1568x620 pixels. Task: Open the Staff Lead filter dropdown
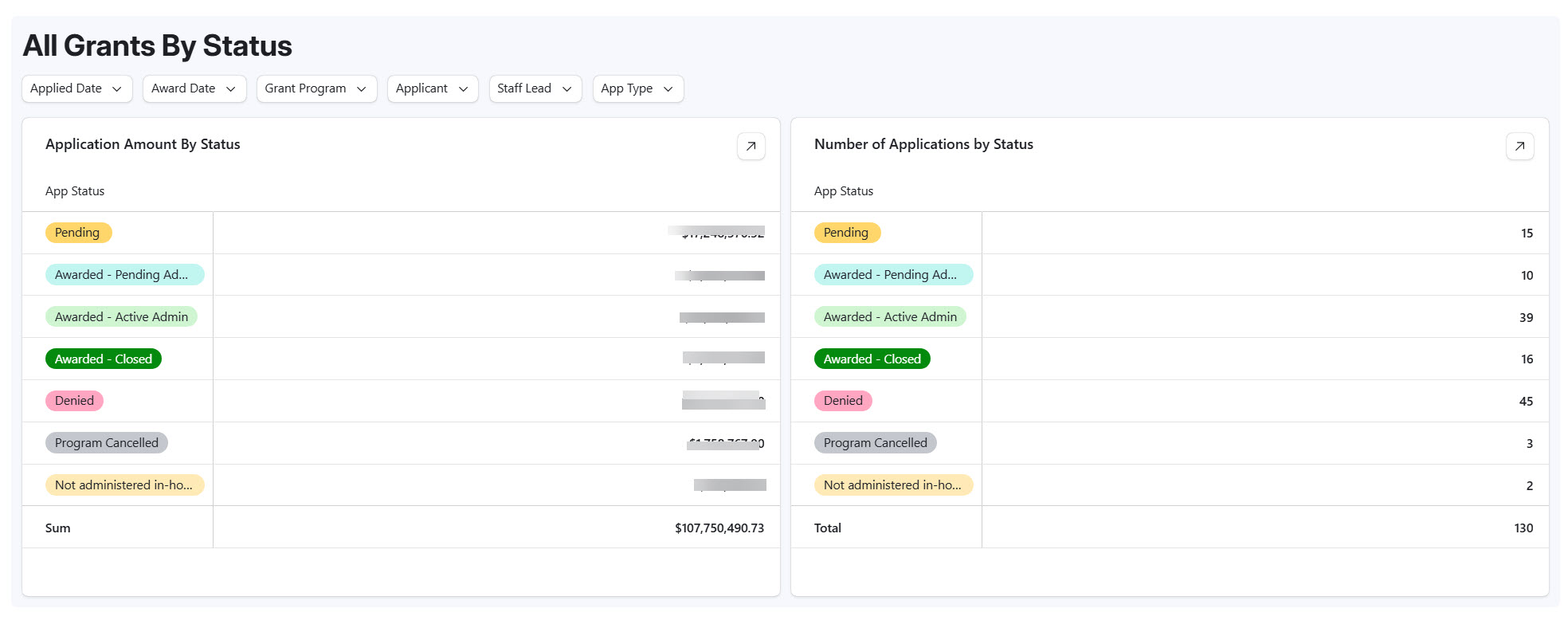coord(535,88)
